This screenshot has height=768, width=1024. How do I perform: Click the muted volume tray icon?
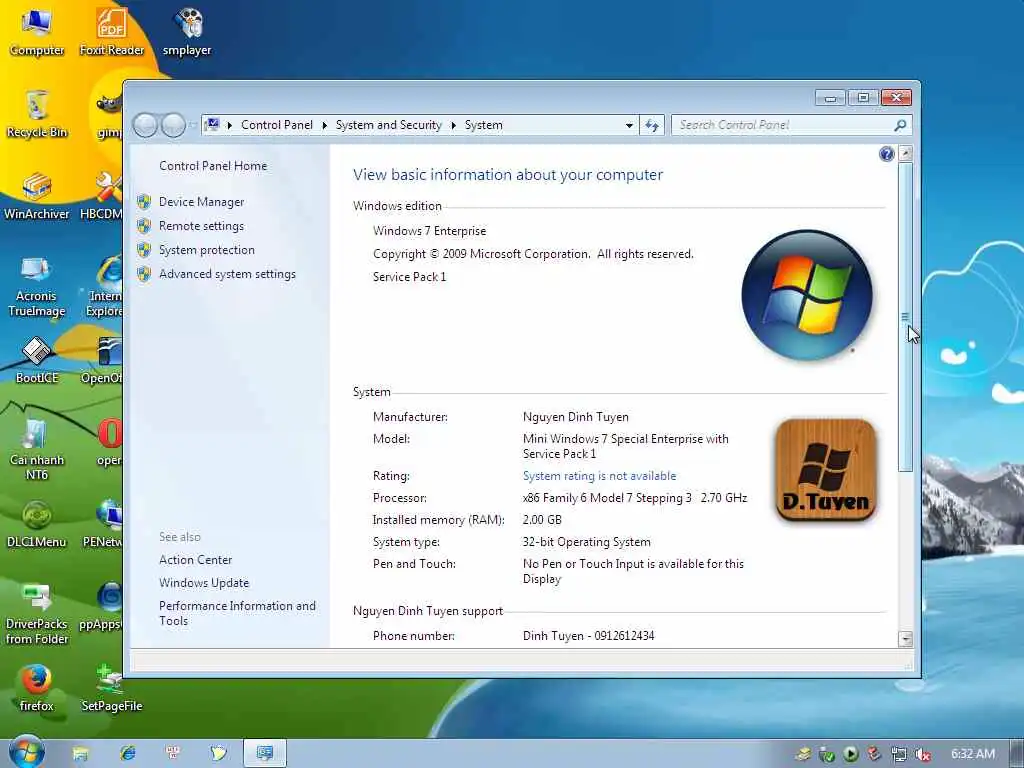[923, 754]
